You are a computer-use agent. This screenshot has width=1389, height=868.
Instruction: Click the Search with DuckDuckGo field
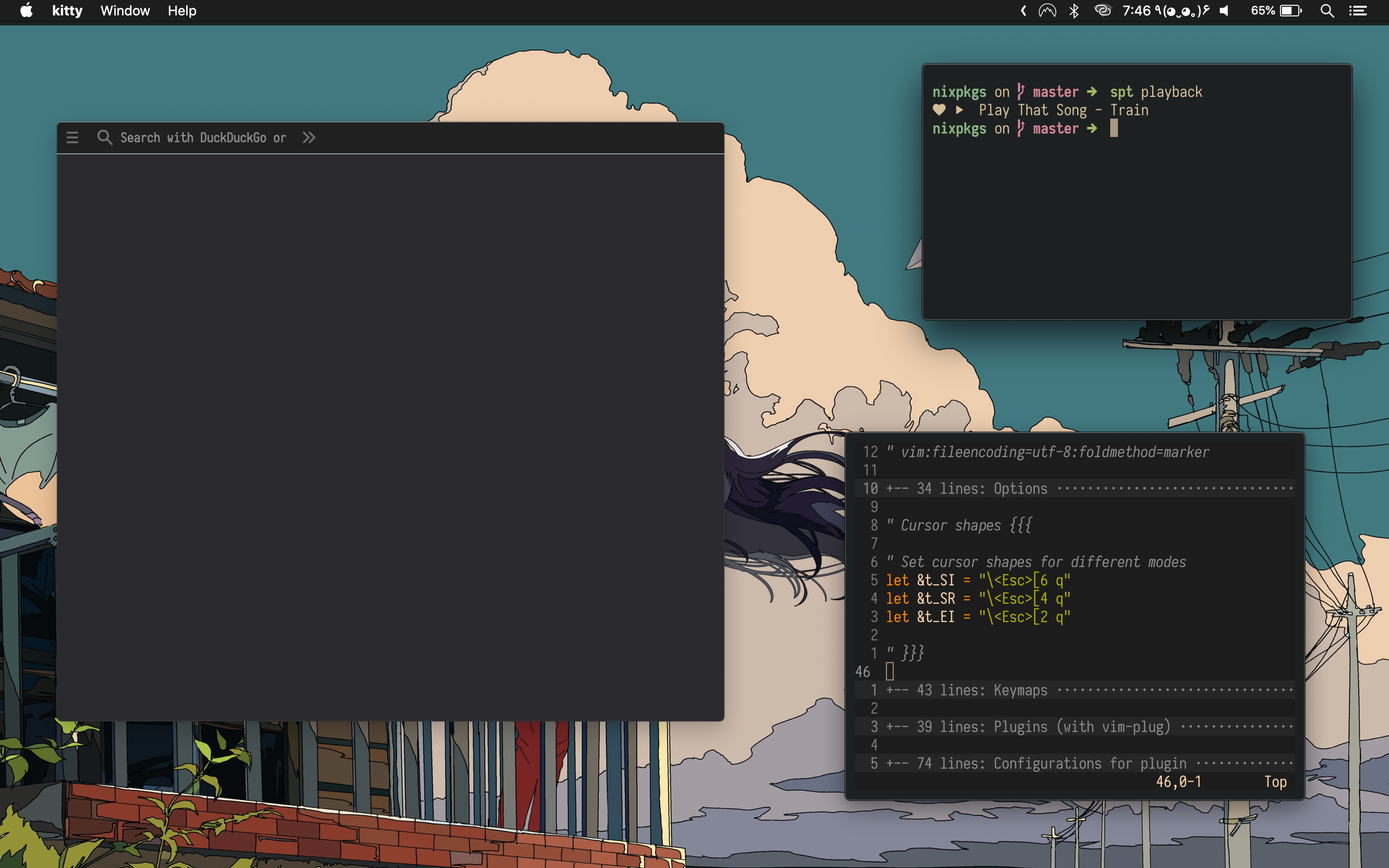click(x=202, y=137)
